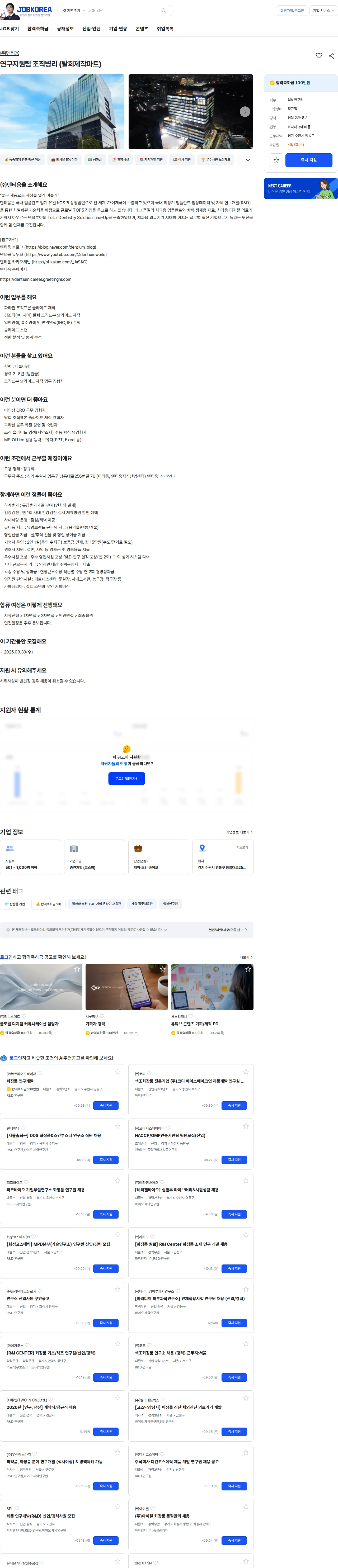The image size is (338, 1568).
Task: Star the 유튜브 콘텐츠 기획/제작 PD card
Action: (248, 969)
